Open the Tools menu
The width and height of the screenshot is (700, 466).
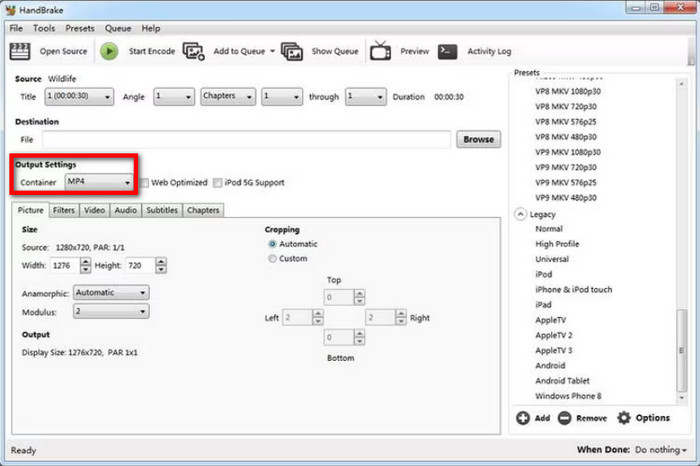[x=44, y=29]
